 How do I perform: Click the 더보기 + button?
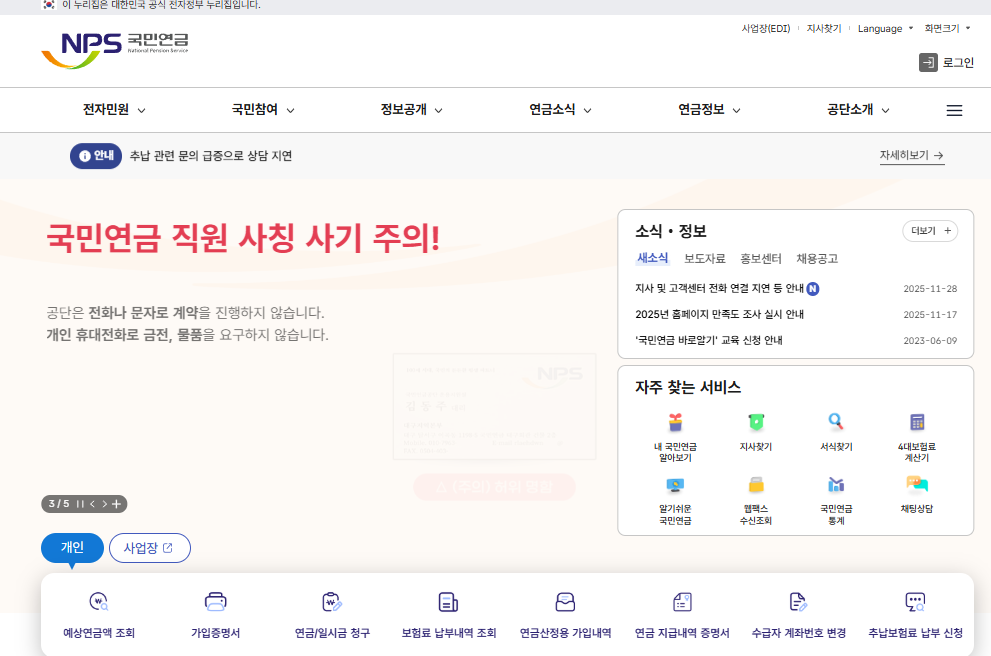point(930,231)
